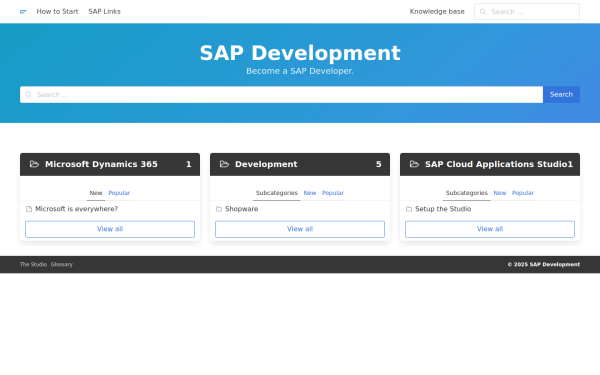Click View all in Microsoft Dynamics 365 card

[110, 229]
